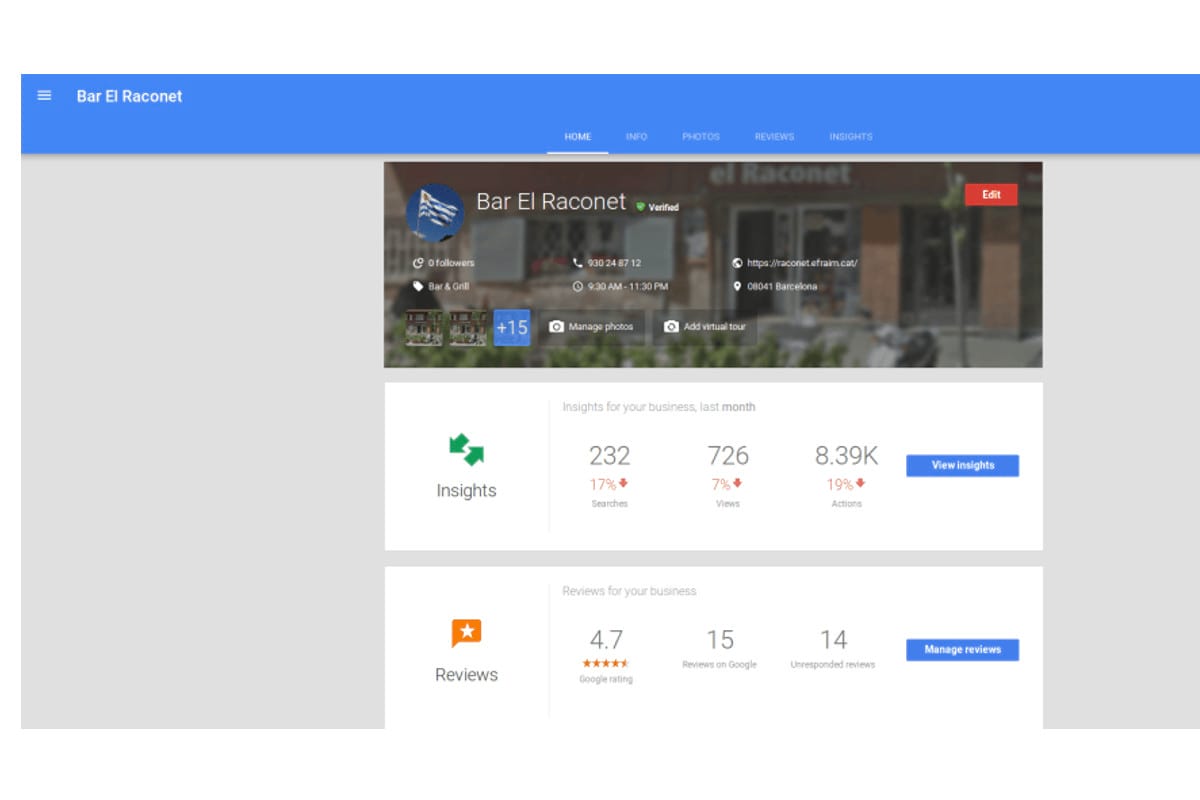Click the Bar & Grill category text

coord(449,286)
